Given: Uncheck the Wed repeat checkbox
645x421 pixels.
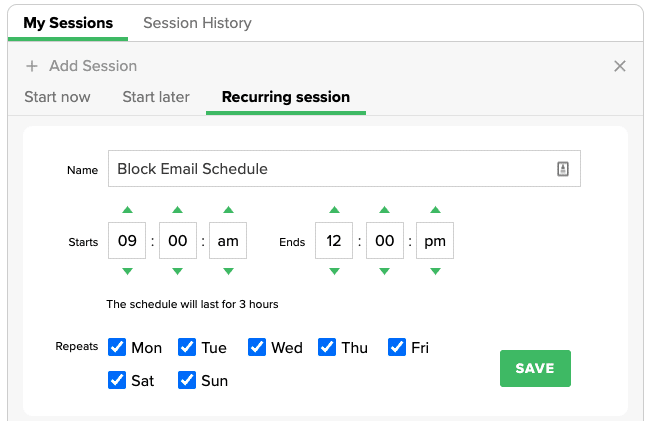Looking at the screenshot, I should 257,347.
